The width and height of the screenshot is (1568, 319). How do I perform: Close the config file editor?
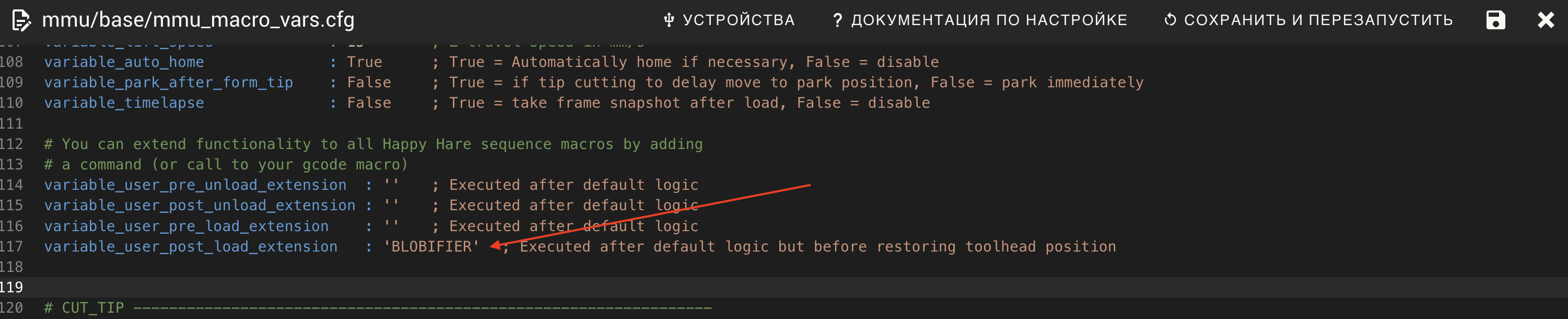1546,20
